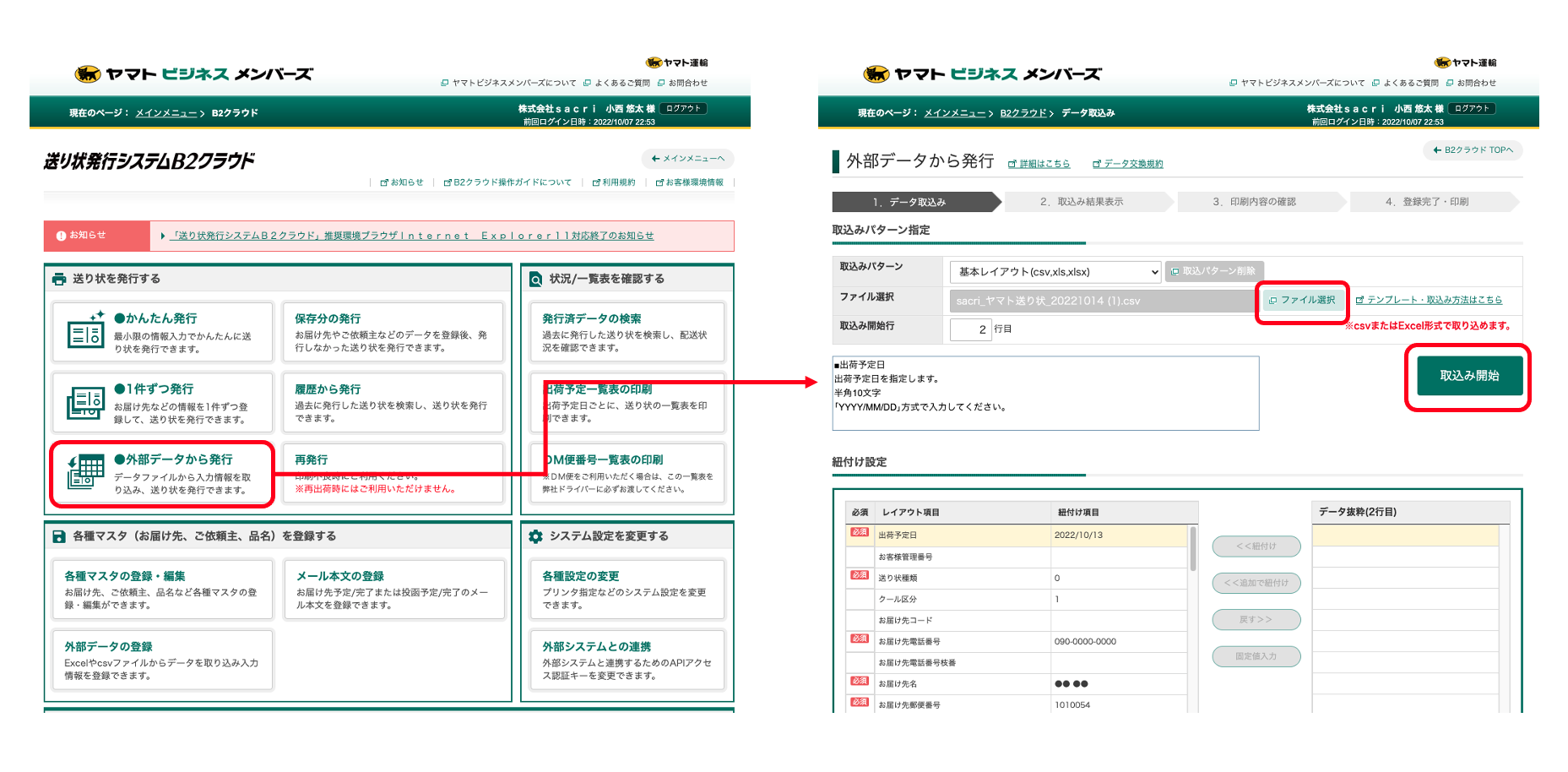
Task: Open the お知らせ link under the title
Action: pyautogui.click(x=402, y=182)
